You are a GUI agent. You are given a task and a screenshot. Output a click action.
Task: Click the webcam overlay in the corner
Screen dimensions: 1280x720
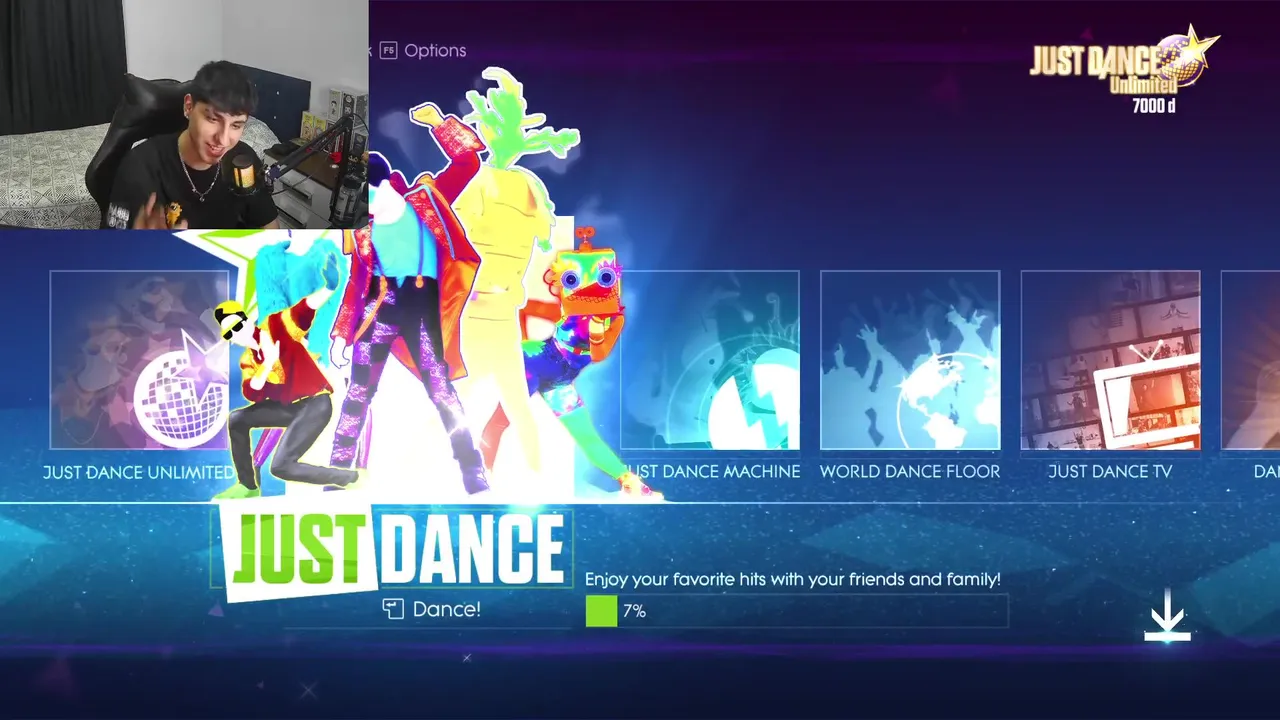coord(184,114)
